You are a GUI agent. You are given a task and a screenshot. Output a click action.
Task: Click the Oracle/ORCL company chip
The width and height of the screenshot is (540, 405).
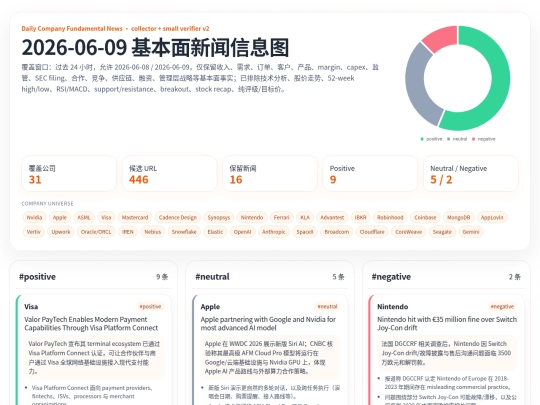96,232
